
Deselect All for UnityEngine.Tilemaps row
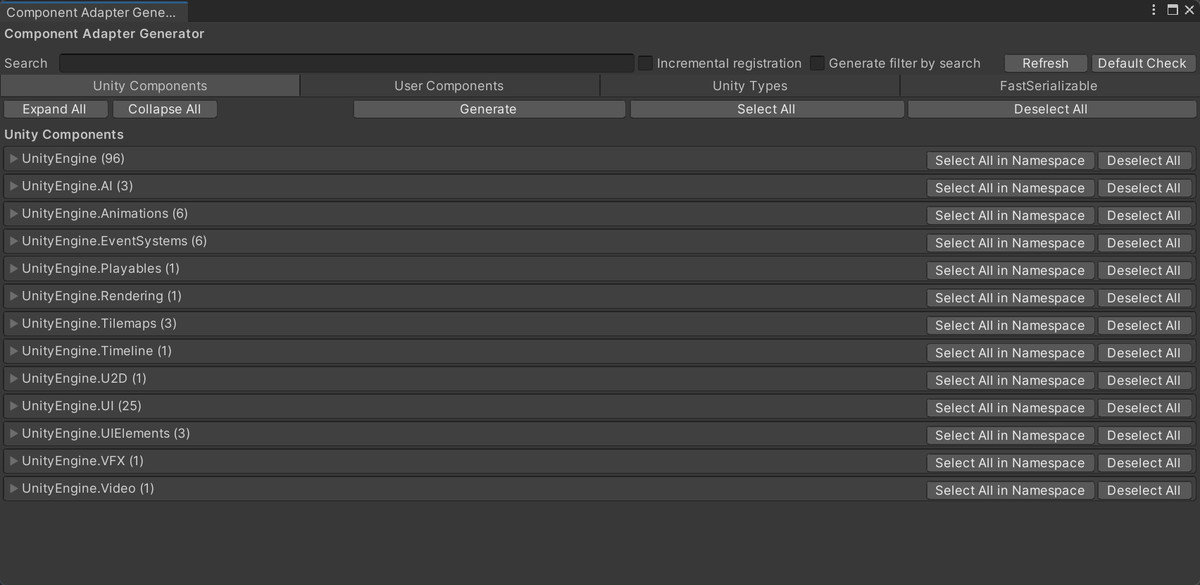click(1144, 325)
